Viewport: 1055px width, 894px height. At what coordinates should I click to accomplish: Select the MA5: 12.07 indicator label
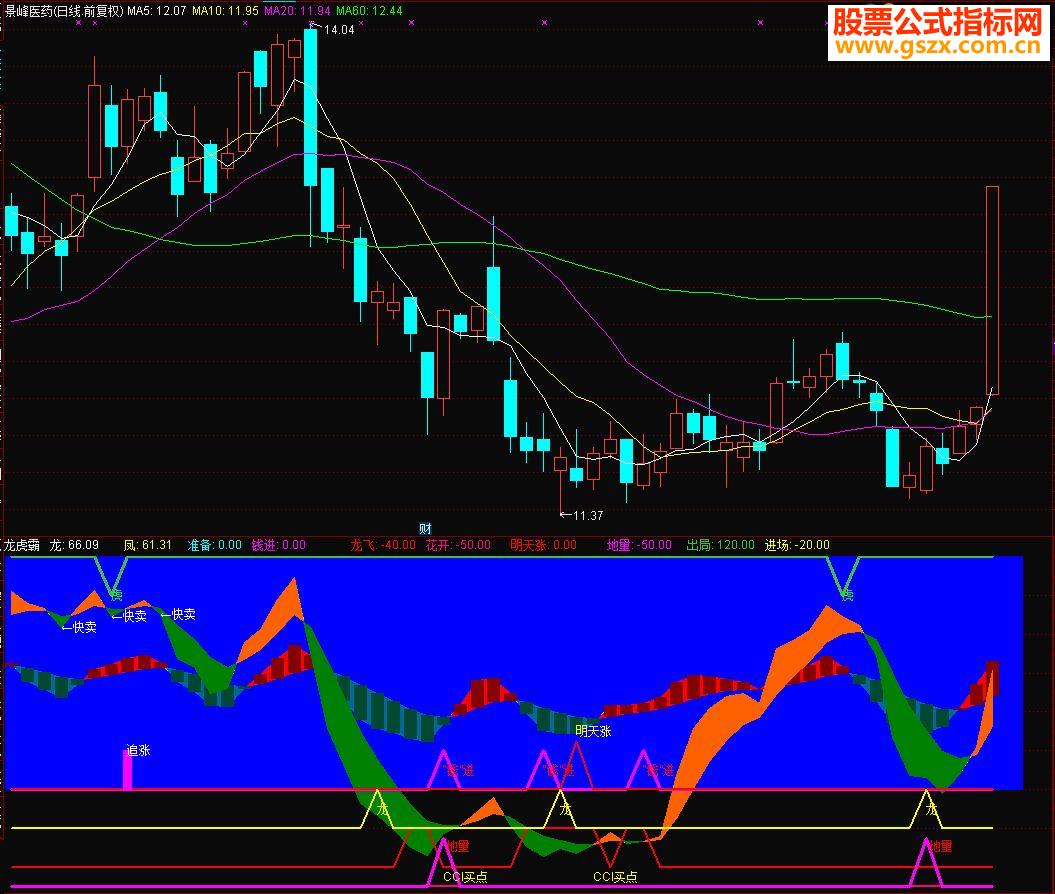pyautogui.click(x=156, y=11)
